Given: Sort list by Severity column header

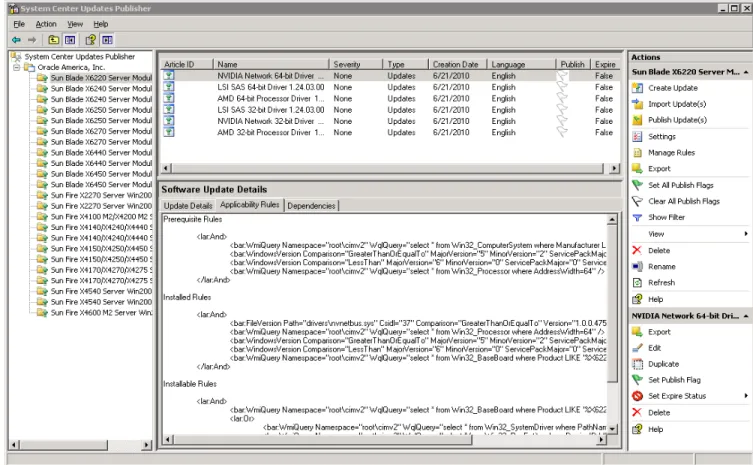Looking at the screenshot, I should (x=355, y=64).
